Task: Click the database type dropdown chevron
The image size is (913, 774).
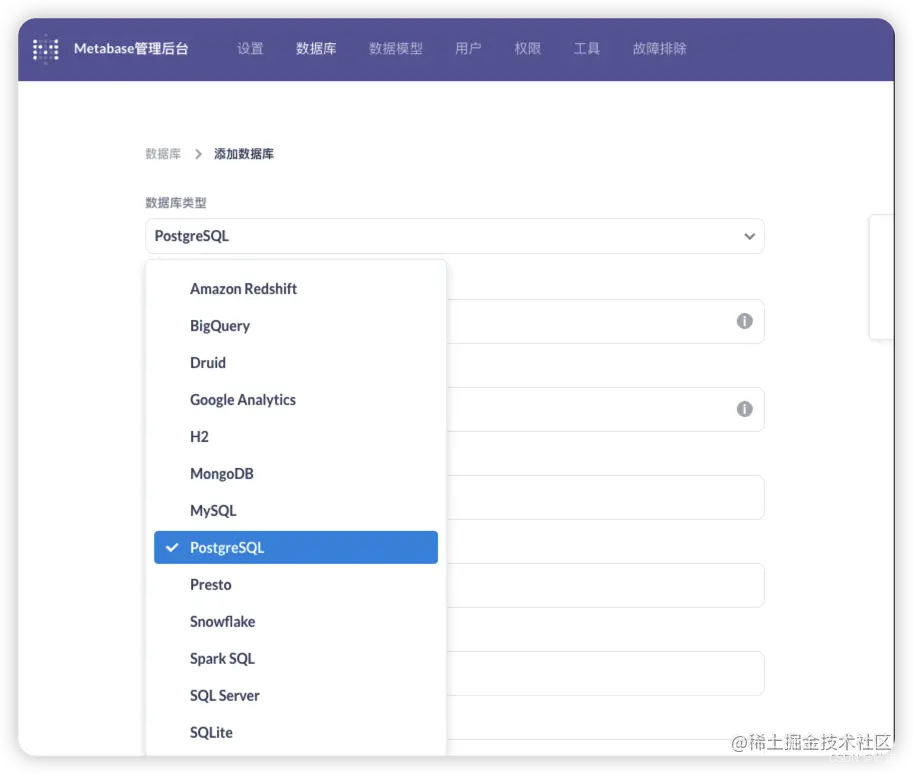Action: 749,236
